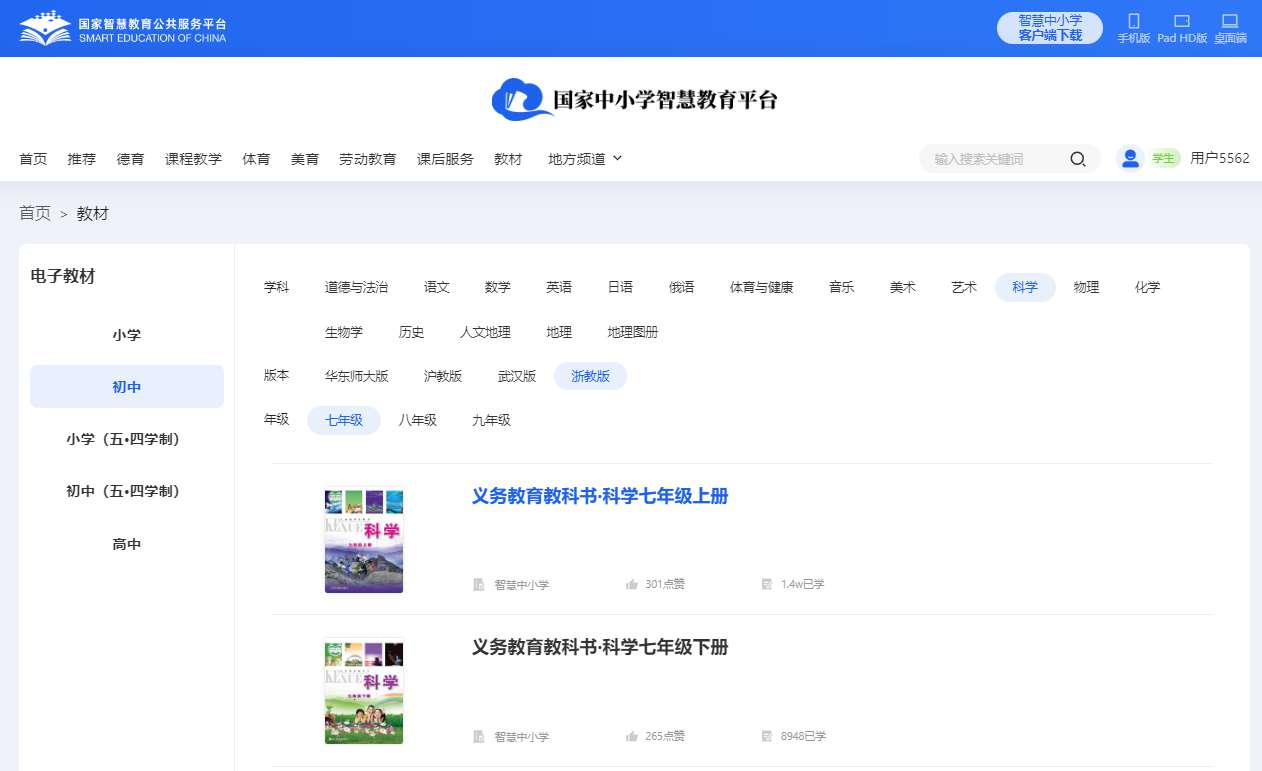Screen dimensions: 1262x771
Task: Click the 七年级上册 science book cover
Action: [x=364, y=540]
